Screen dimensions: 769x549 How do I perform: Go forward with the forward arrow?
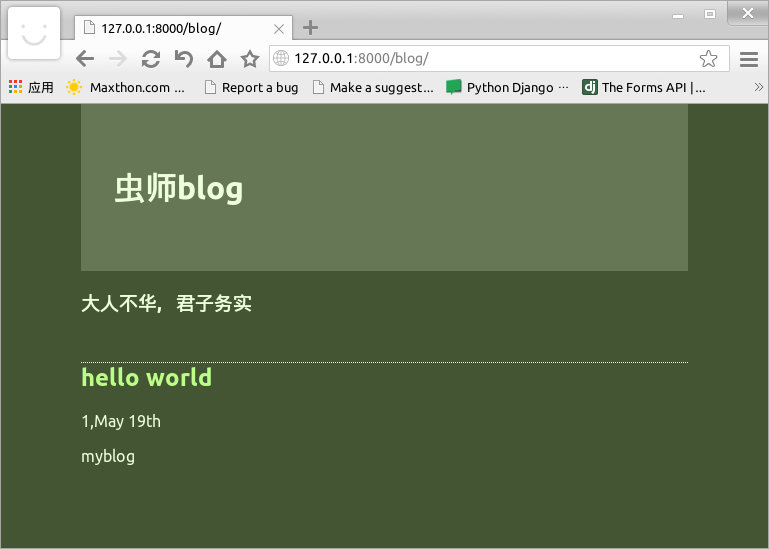[118, 58]
